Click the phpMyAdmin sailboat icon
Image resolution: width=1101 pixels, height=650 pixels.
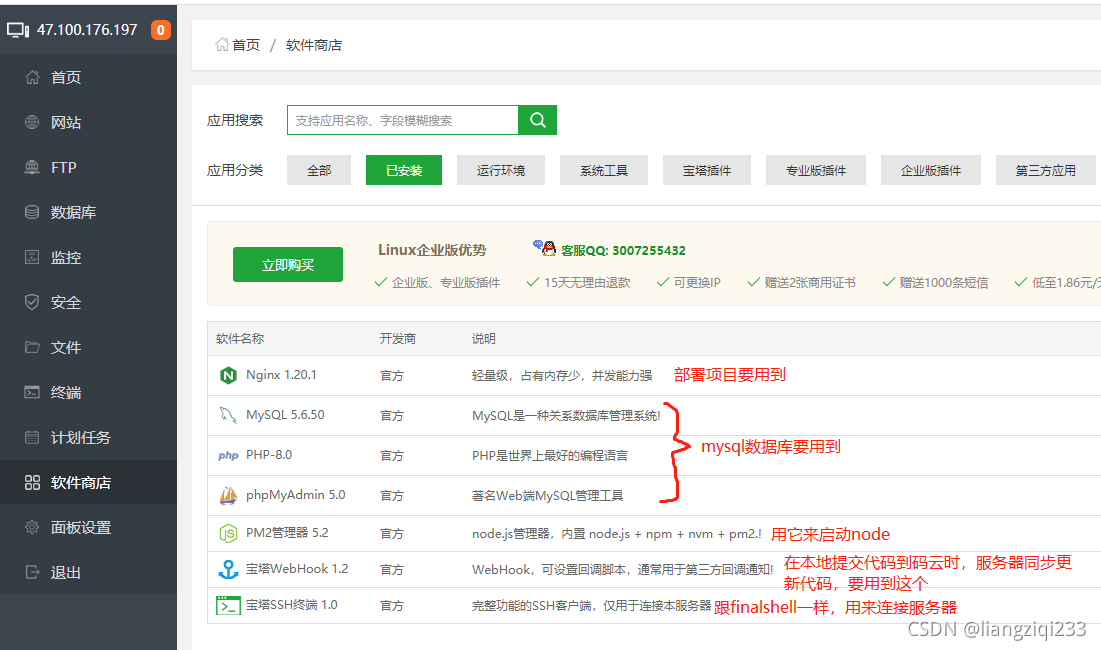(x=228, y=496)
